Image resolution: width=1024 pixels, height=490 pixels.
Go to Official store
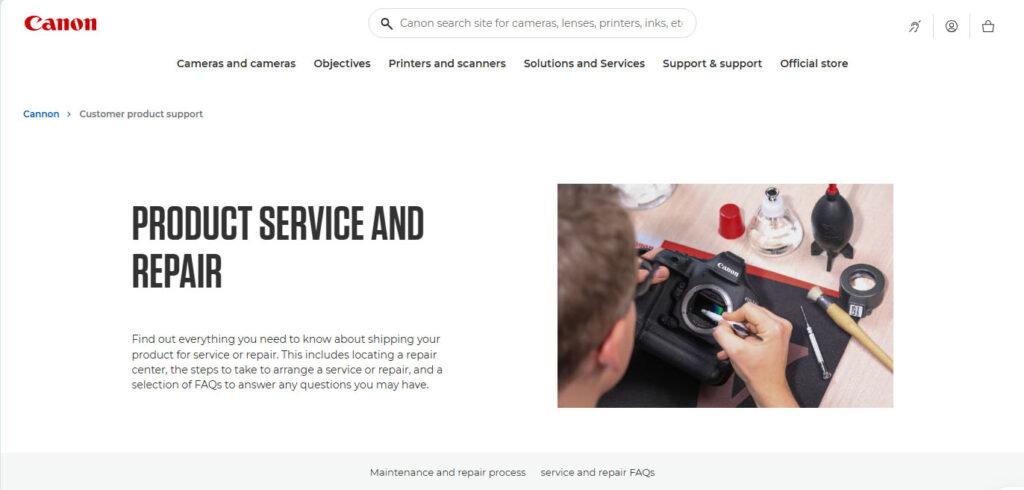click(814, 63)
